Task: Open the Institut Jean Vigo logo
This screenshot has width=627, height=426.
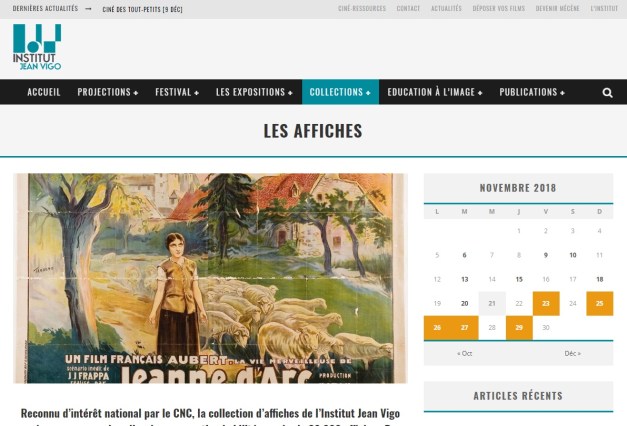Action: tap(37, 47)
